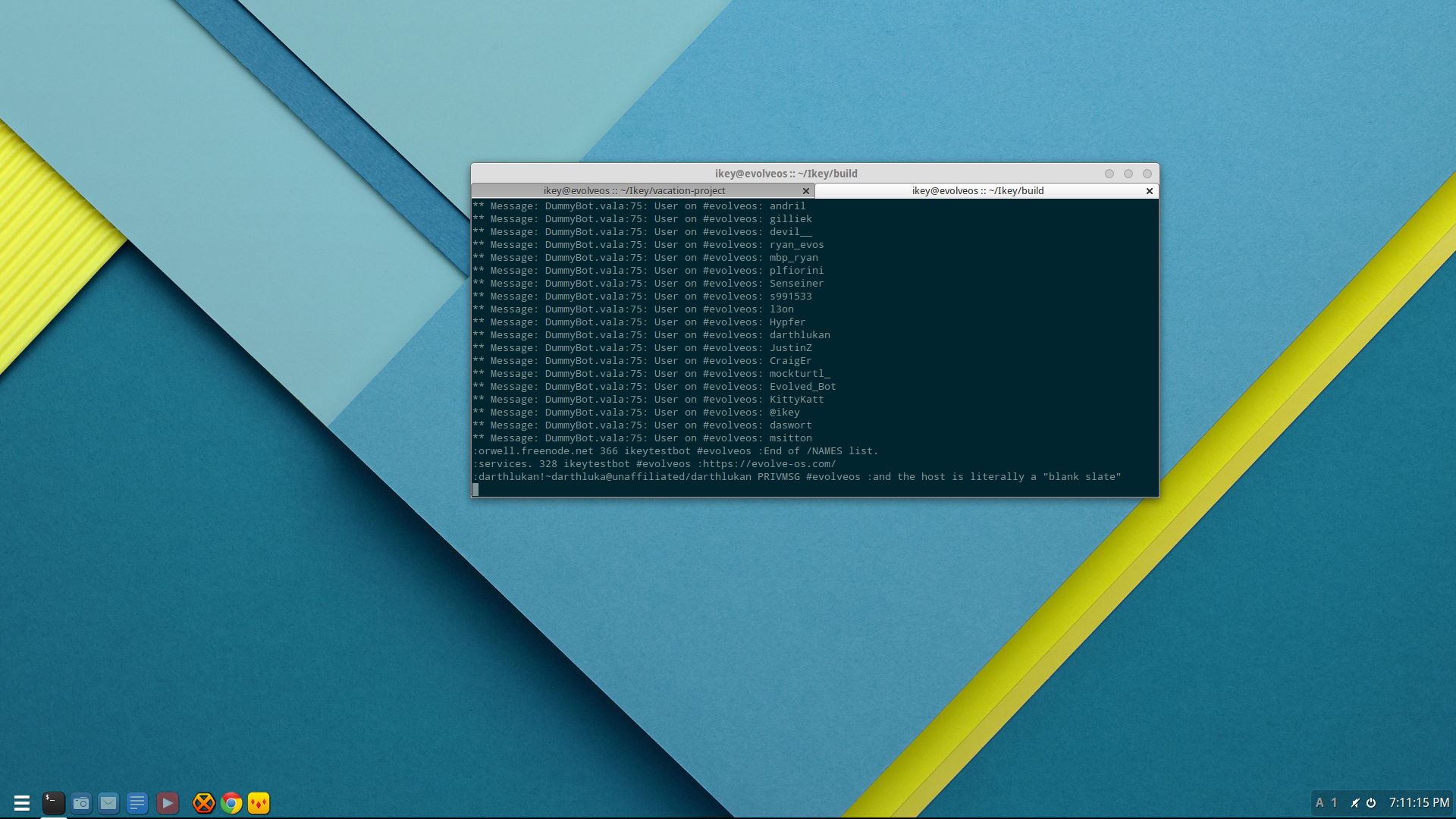Open the main menu hamburger icon
The height and width of the screenshot is (819, 1456).
coord(21,803)
